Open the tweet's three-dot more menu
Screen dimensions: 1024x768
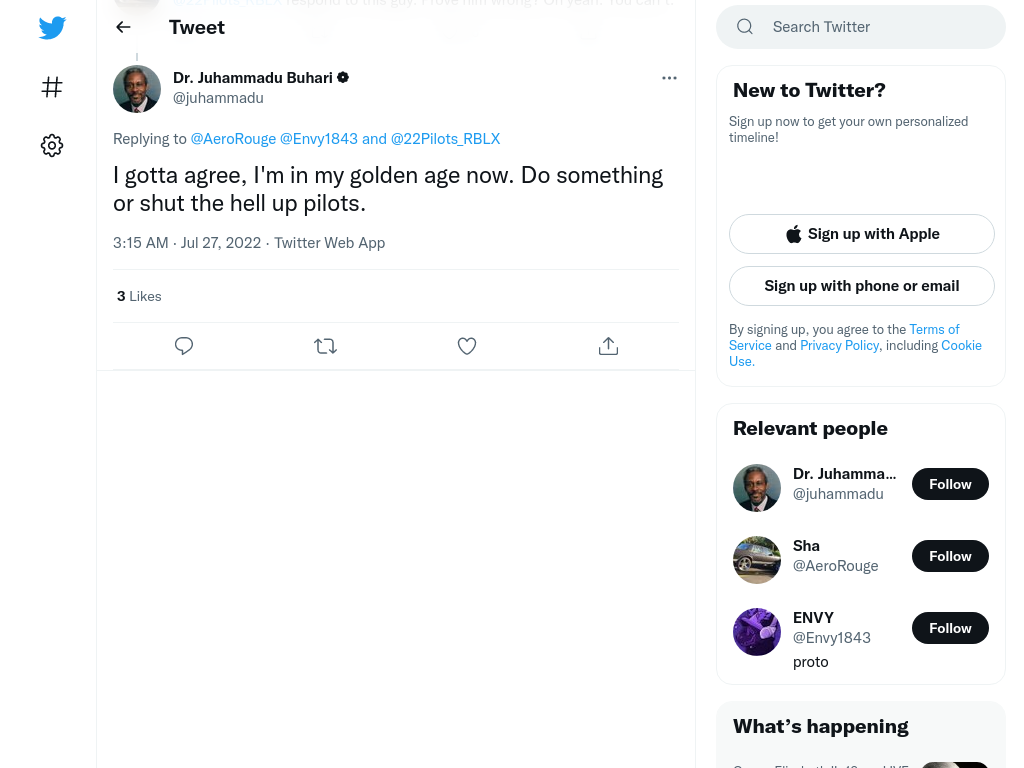click(x=669, y=78)
